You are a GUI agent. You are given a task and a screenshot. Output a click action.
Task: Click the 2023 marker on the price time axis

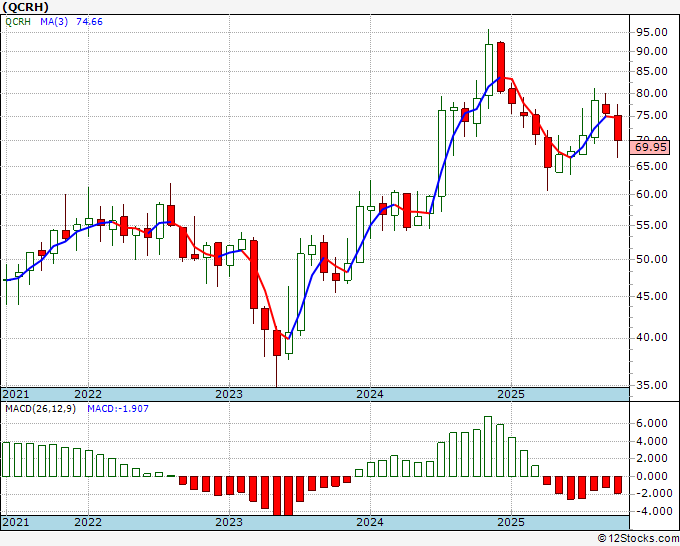click(x=229, y=394)
